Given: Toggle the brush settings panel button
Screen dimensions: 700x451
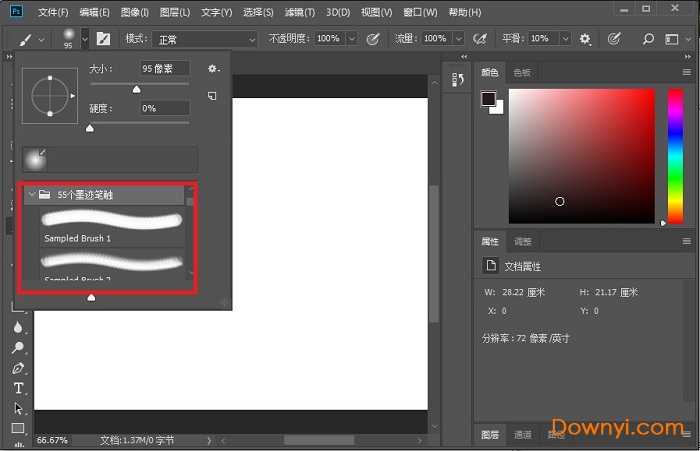Looking at the screenshot, I should [103, 39].
